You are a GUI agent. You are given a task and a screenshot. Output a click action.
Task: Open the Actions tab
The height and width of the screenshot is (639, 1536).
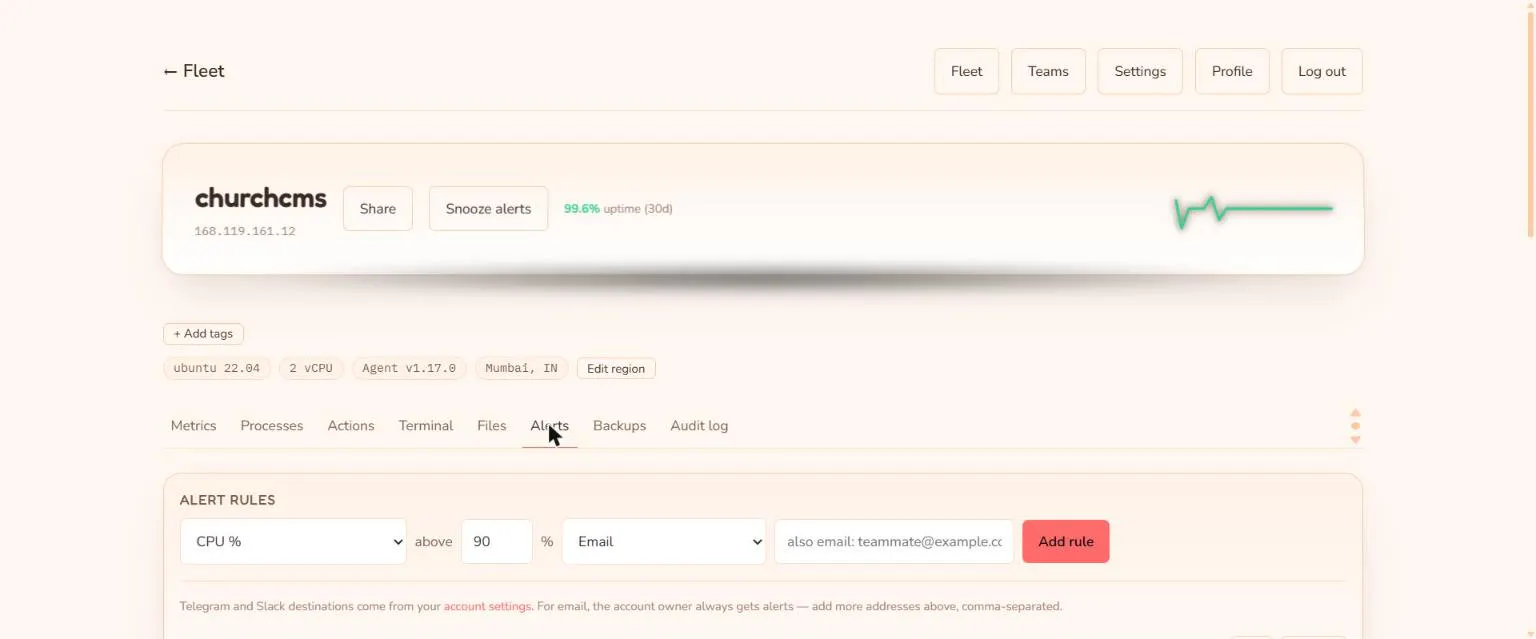tap(351, 426)
